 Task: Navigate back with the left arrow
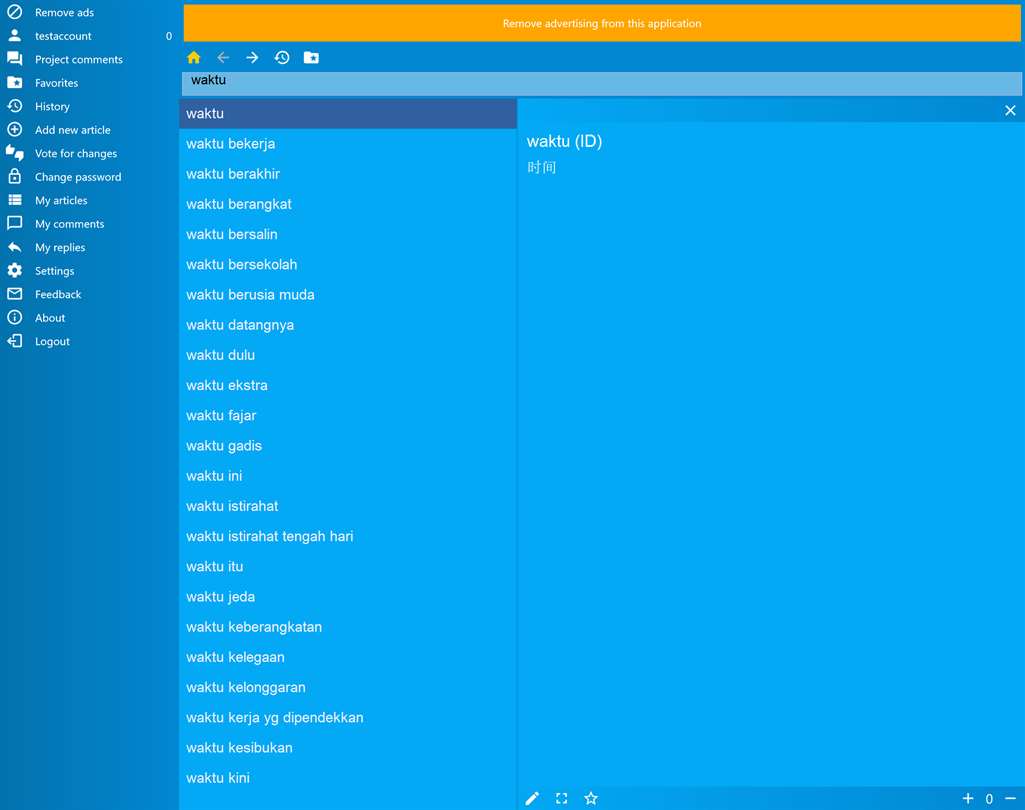point(223,58)
